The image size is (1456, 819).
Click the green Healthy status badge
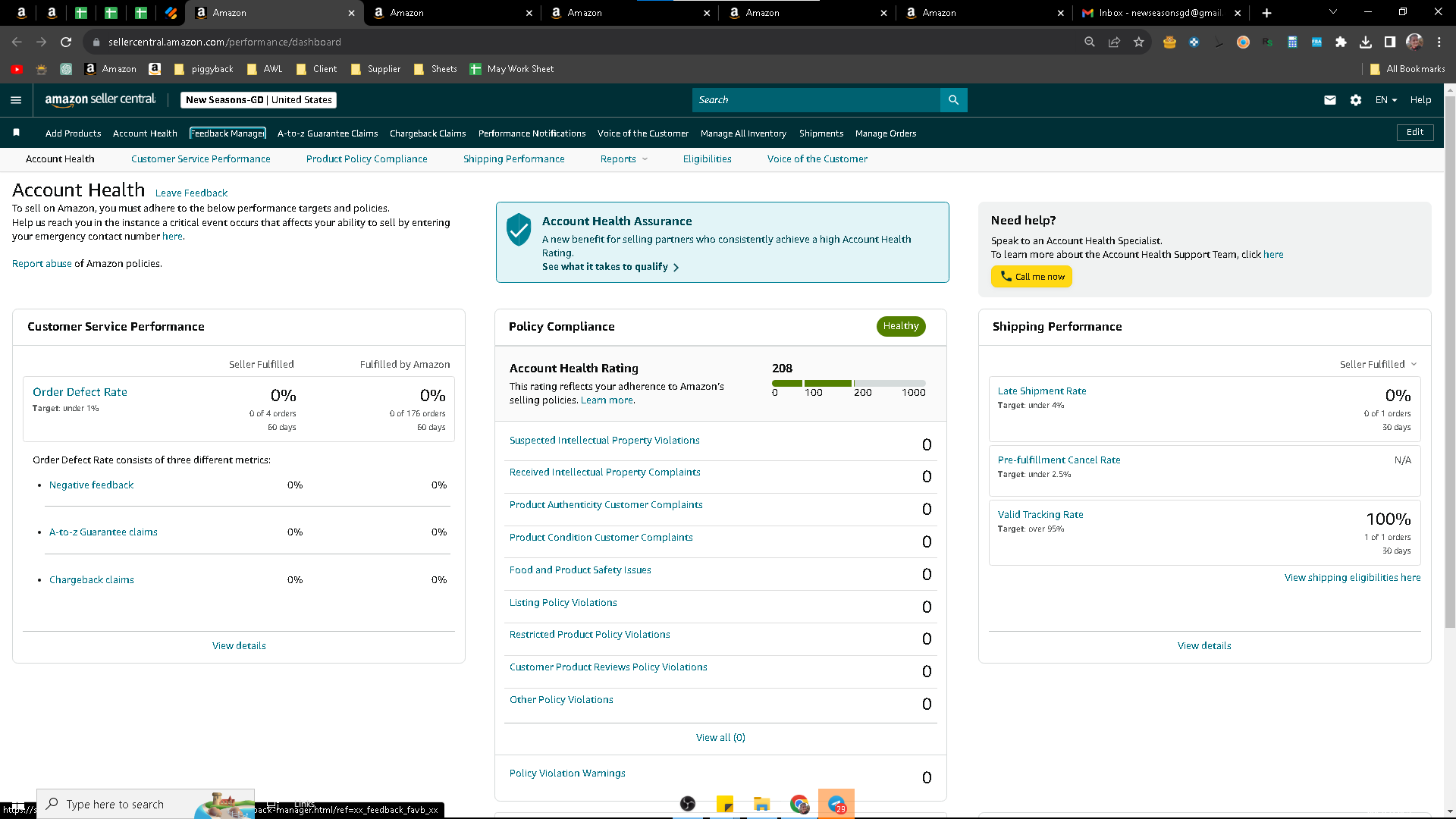tap(901, 326)
